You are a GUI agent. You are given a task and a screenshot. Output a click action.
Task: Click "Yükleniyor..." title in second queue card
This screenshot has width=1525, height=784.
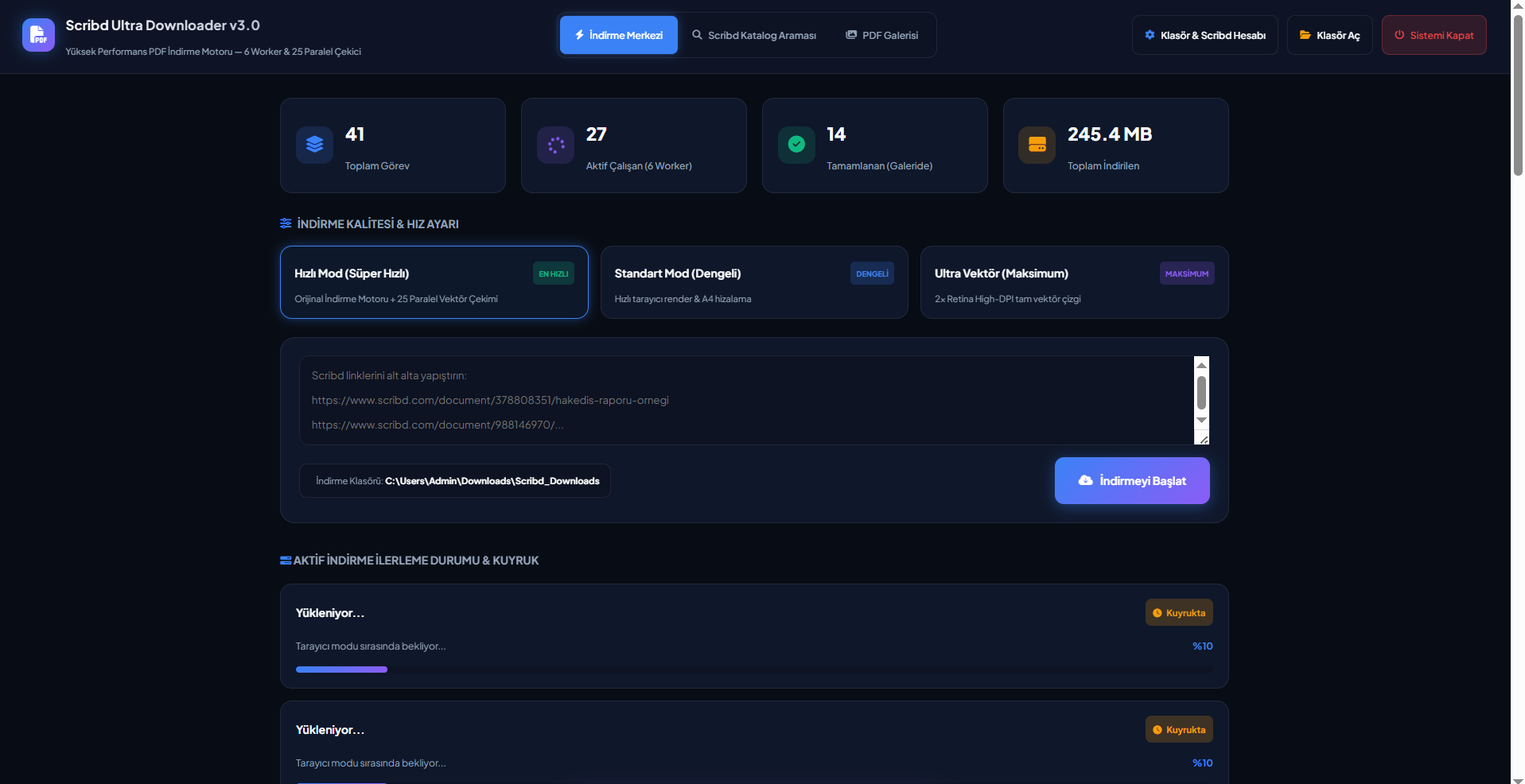330,730
